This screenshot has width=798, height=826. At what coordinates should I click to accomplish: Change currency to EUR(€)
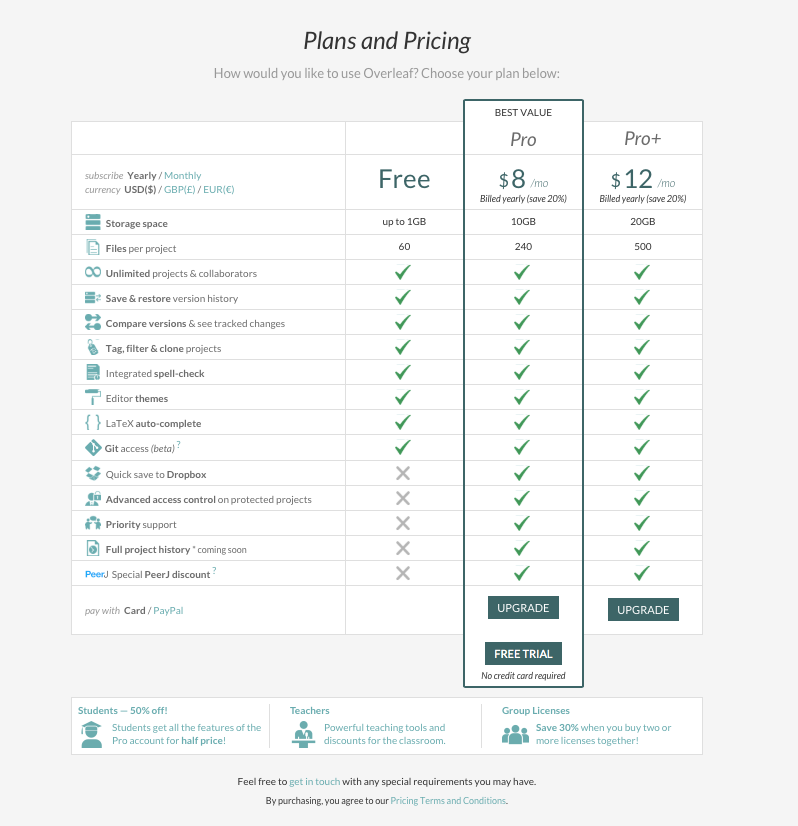coord(219,190)
